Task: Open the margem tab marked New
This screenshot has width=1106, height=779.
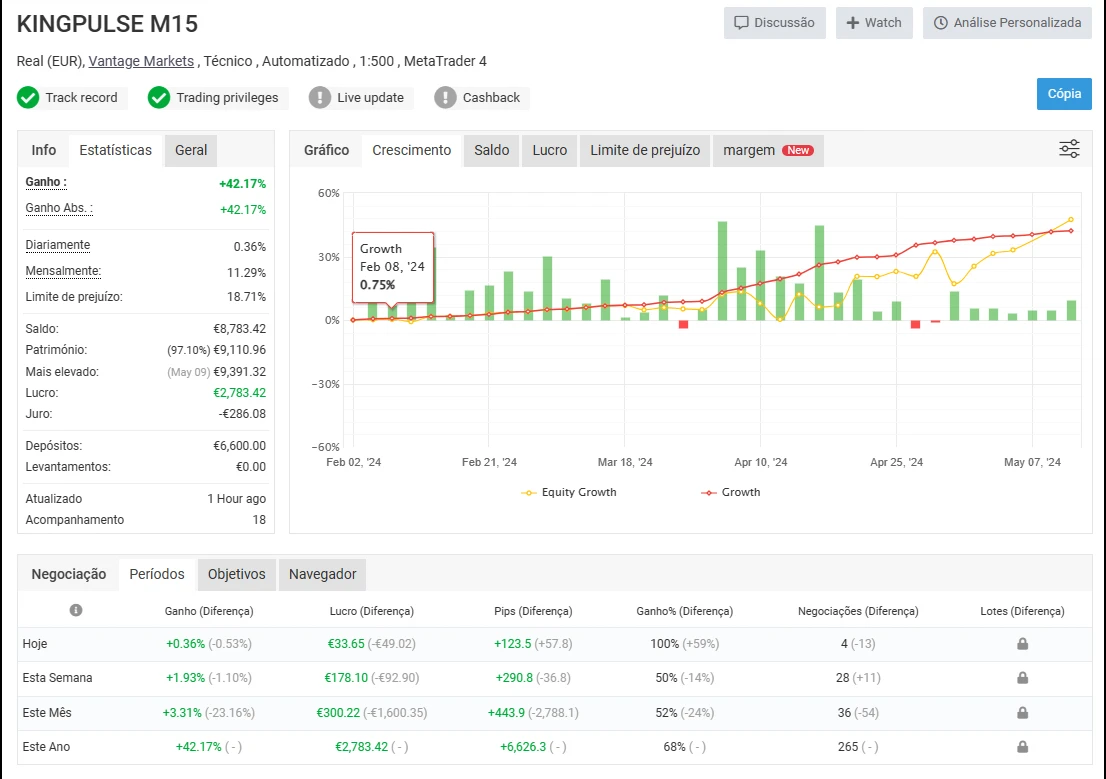Action: [767, 150]
